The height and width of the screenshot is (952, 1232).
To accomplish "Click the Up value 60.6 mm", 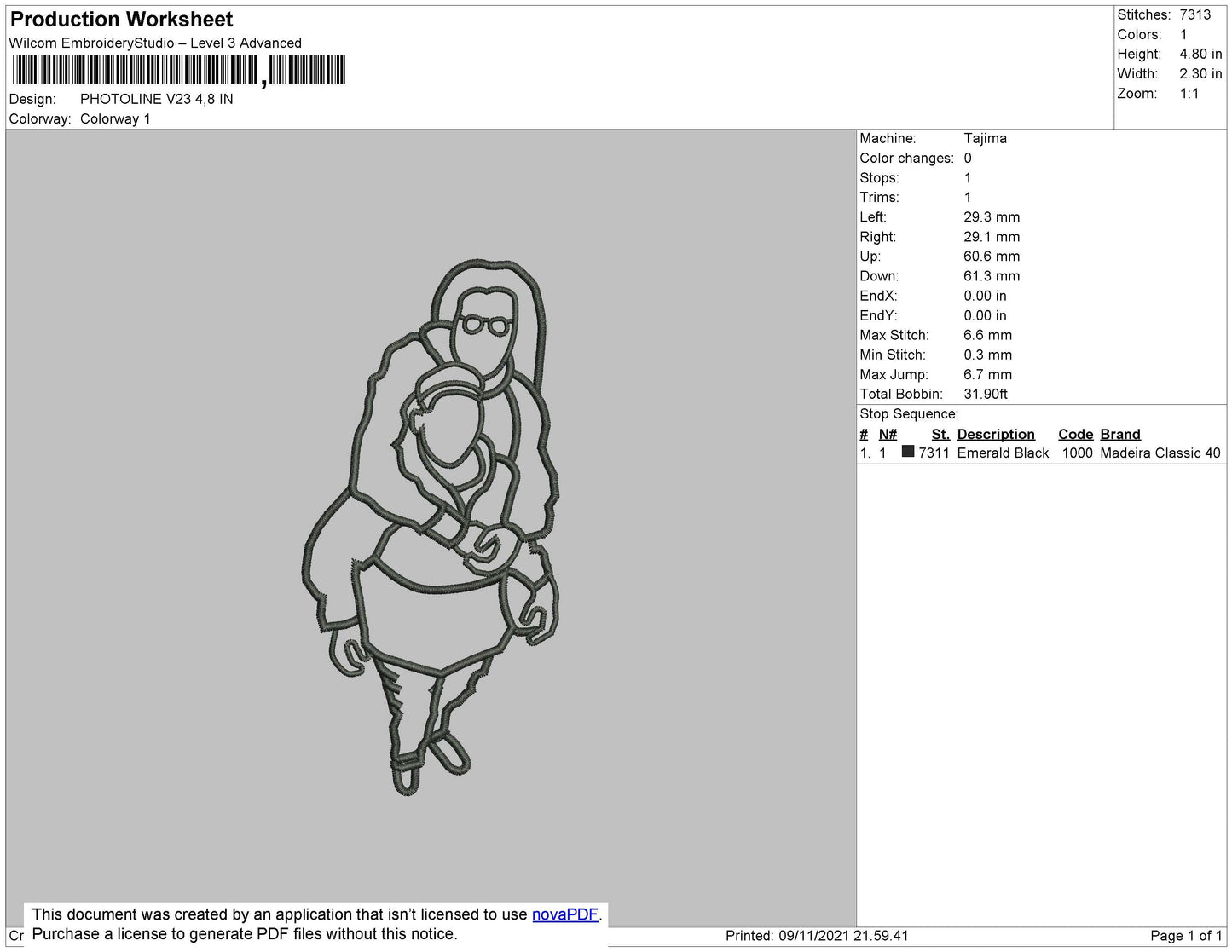I will click(992, 257).
